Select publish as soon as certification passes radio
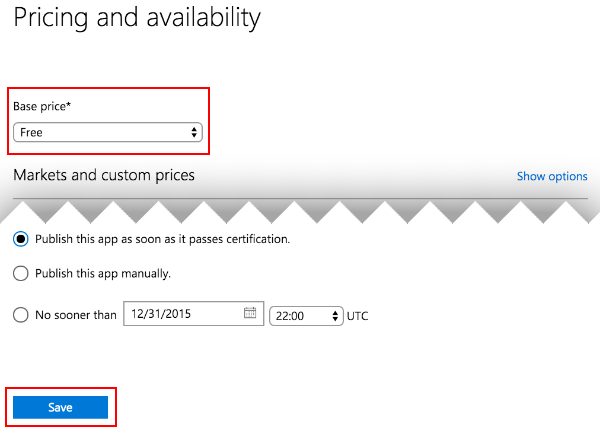600x440 pixels. [21, 239]
